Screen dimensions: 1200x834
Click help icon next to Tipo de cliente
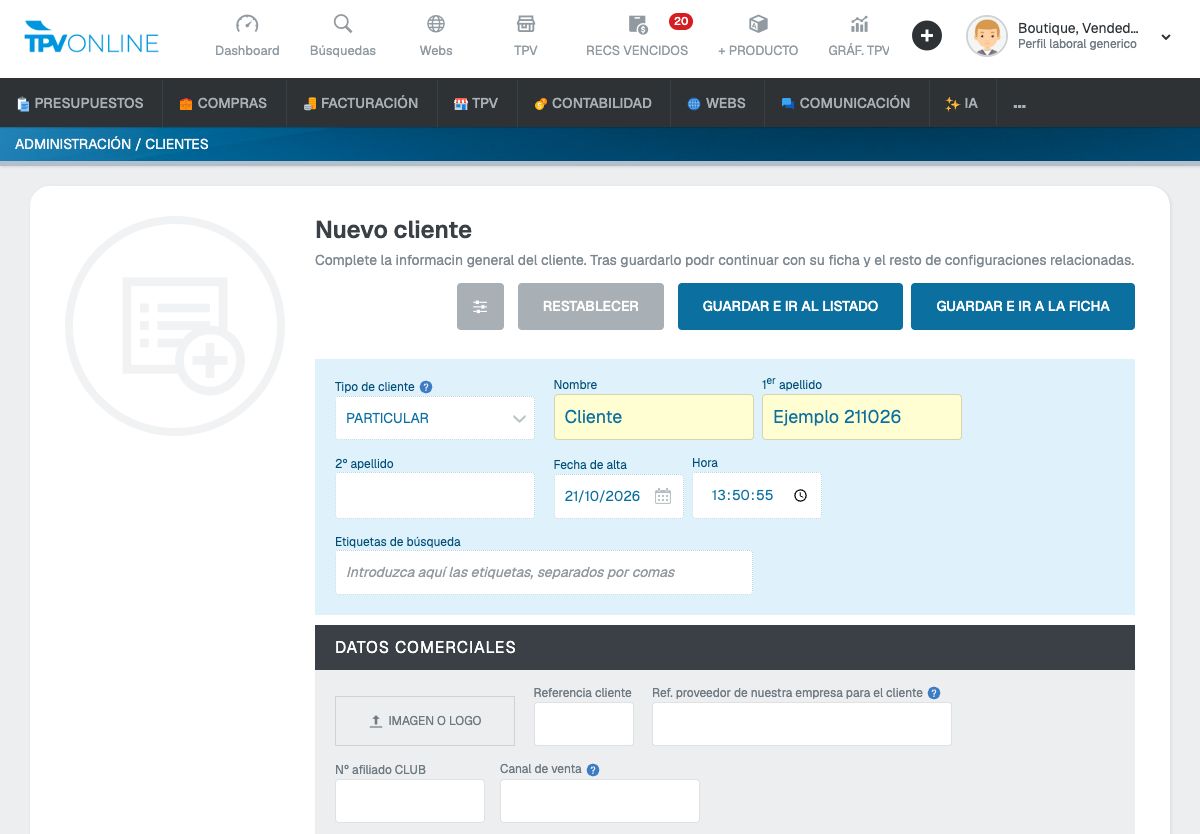click(426, 387)
